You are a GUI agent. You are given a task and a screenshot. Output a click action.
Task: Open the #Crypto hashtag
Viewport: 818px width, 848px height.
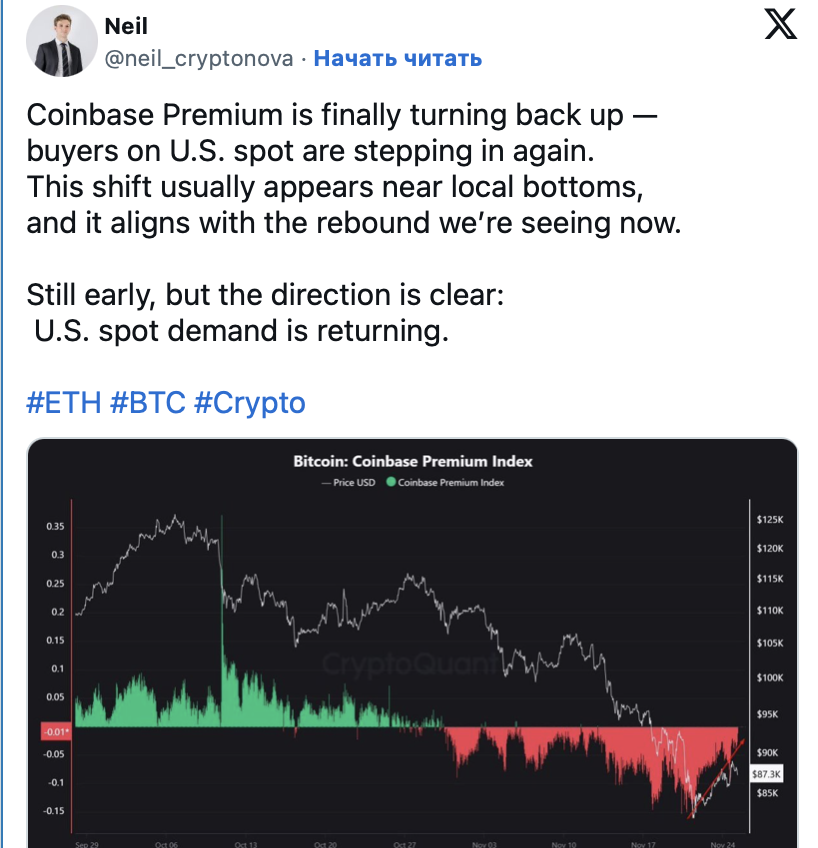(x=250, y=403)
